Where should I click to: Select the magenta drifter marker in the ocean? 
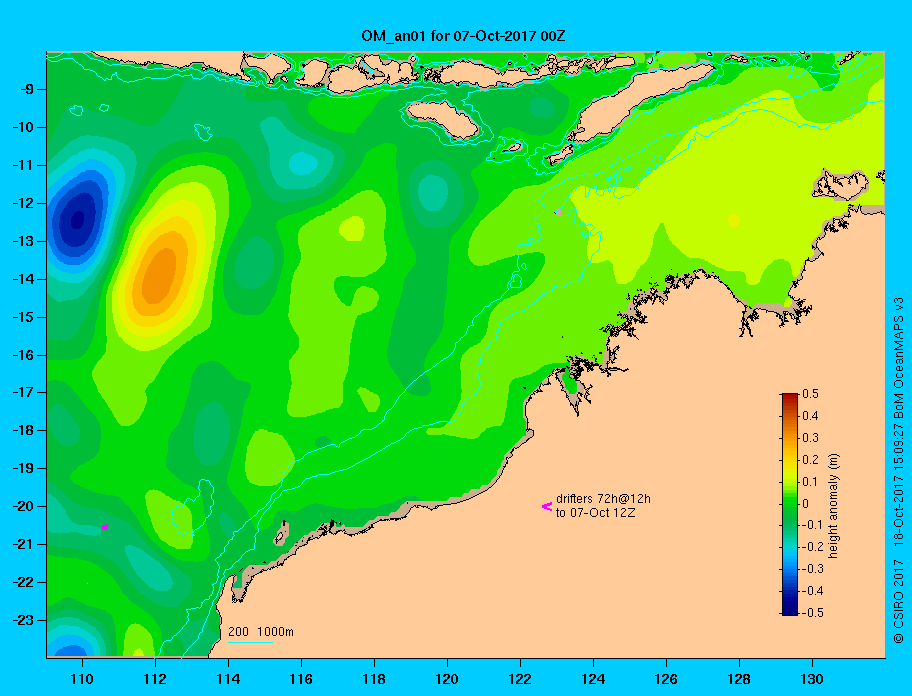pyautogui.click(x=105, y=527)
